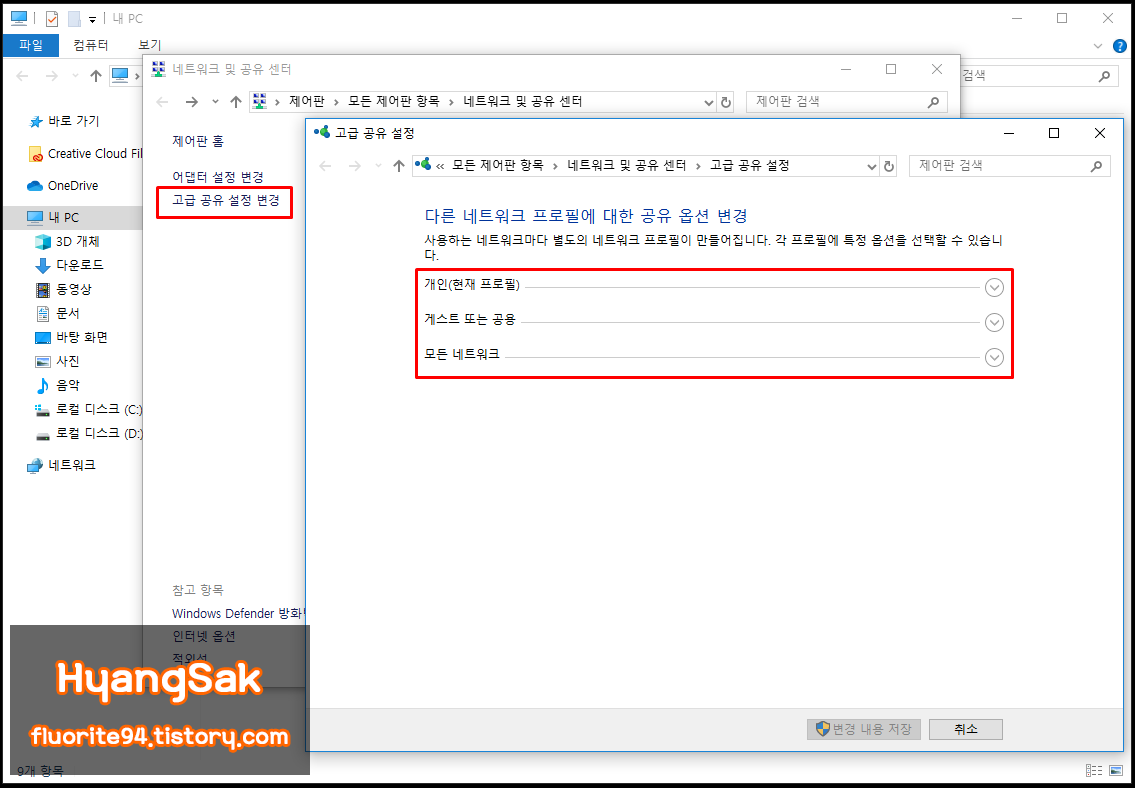Image resolution: width=1135 pixels, height=788 pixels.
Task: Click properties checkmark icon in quick access toolbar
Action: (51, 18)
